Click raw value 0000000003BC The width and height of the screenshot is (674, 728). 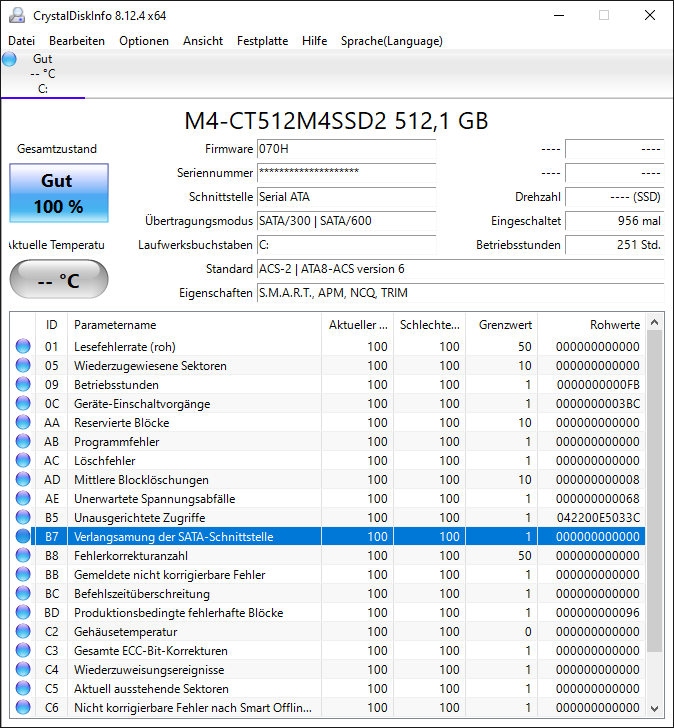click(598, 403)
